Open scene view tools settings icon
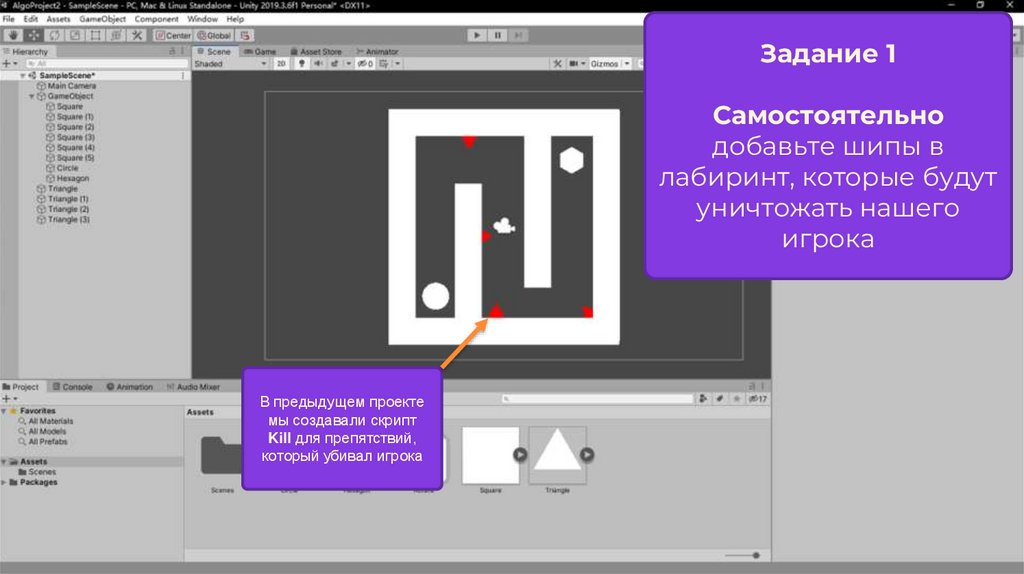 point(557,64)
